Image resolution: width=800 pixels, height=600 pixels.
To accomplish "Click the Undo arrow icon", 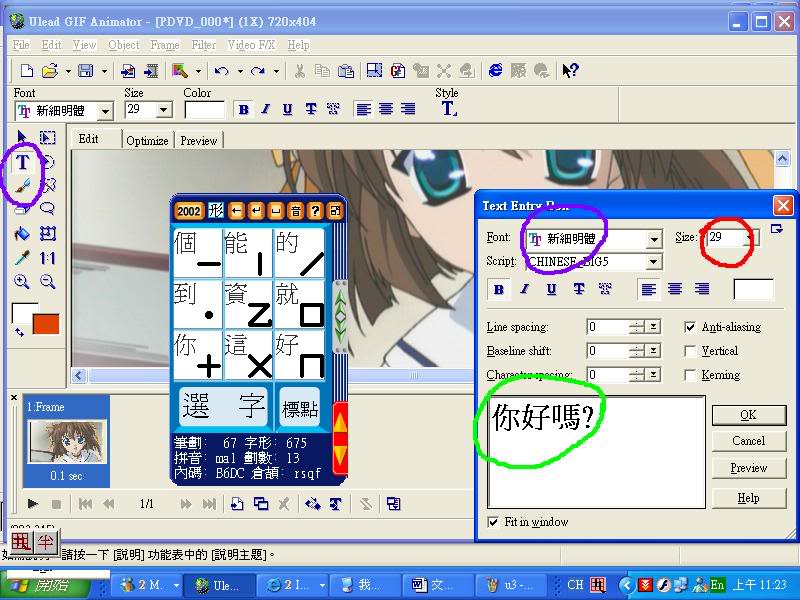I will pos(221,70).
